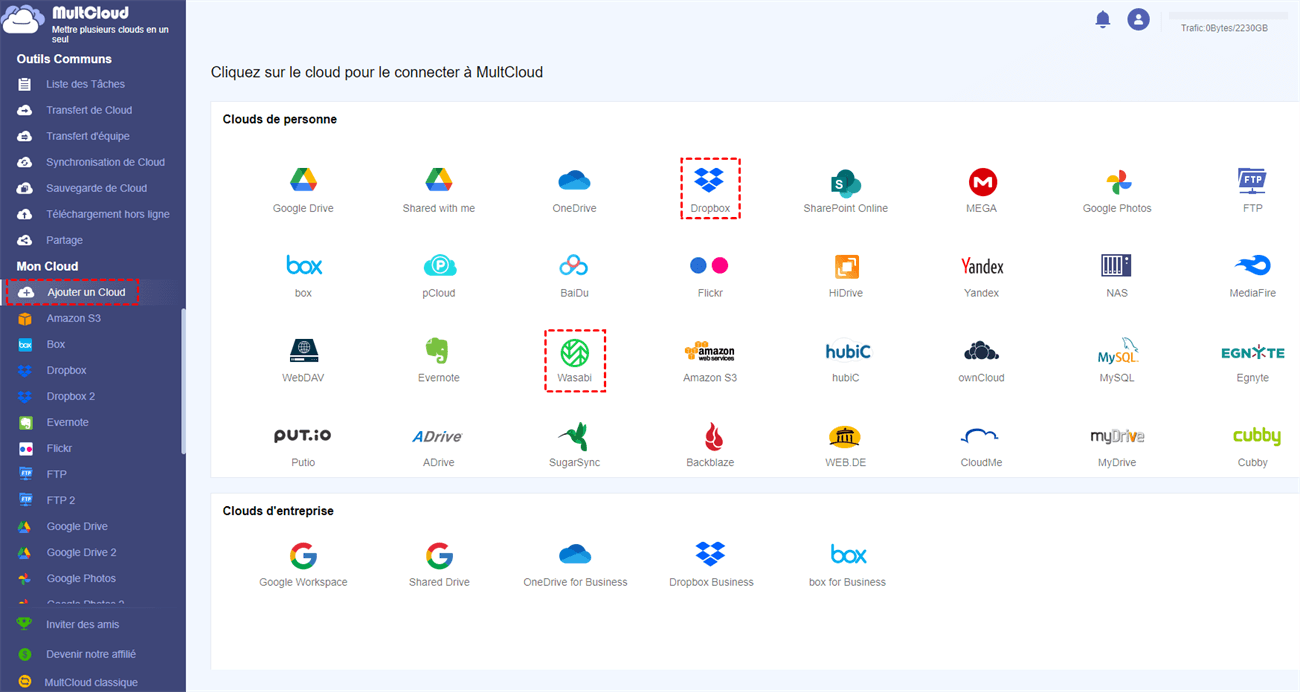
Task: Connect Google Workspace enterprise cloud
Action: click(303, 555)
